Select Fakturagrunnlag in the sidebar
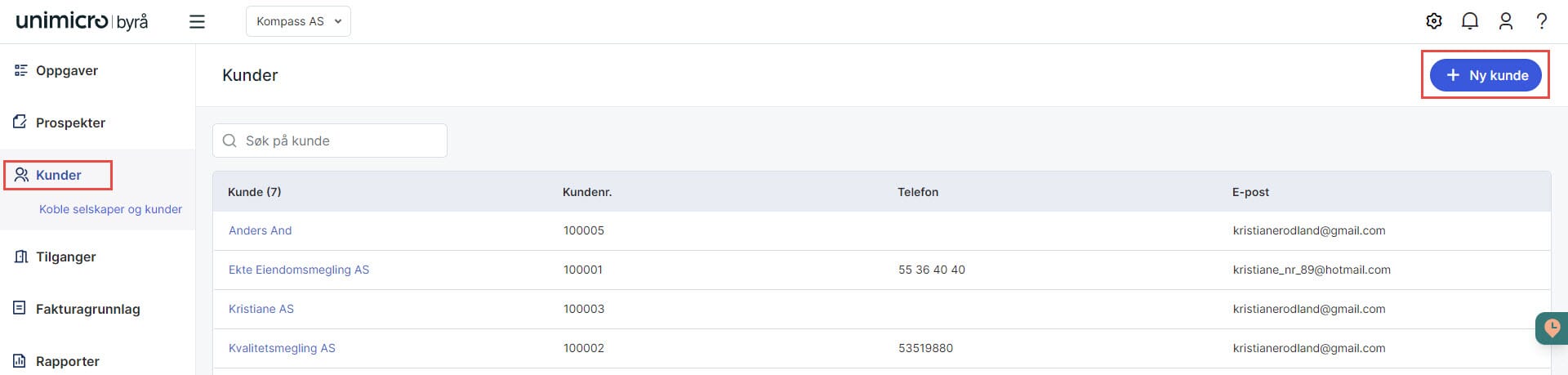1568x375 pixels. click(x=87, y=309)
